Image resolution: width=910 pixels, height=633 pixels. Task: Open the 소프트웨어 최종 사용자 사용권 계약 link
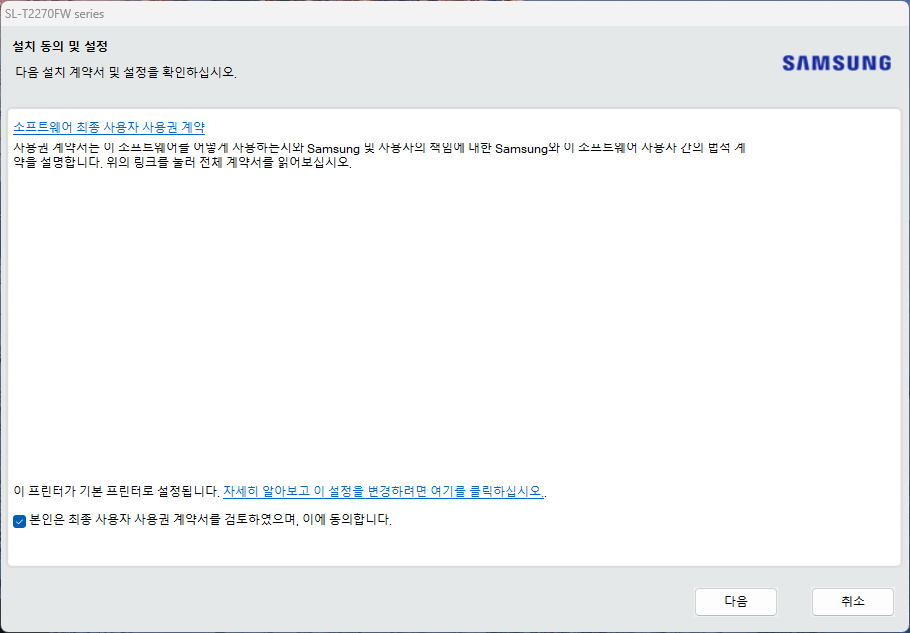(x=109, y=127)
